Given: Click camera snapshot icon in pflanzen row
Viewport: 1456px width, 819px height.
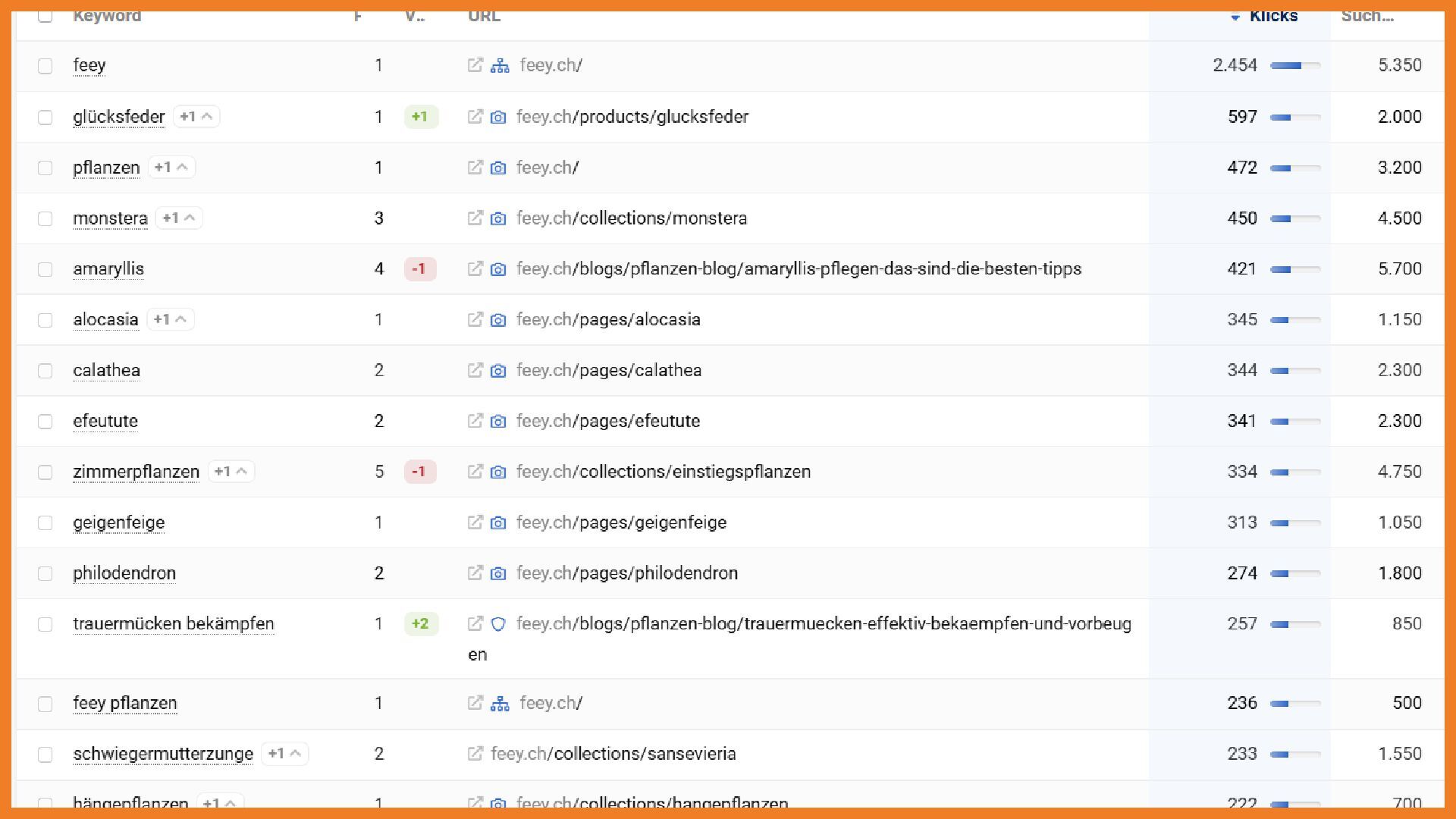Looking at the screenshot, I should coord(498,168).
